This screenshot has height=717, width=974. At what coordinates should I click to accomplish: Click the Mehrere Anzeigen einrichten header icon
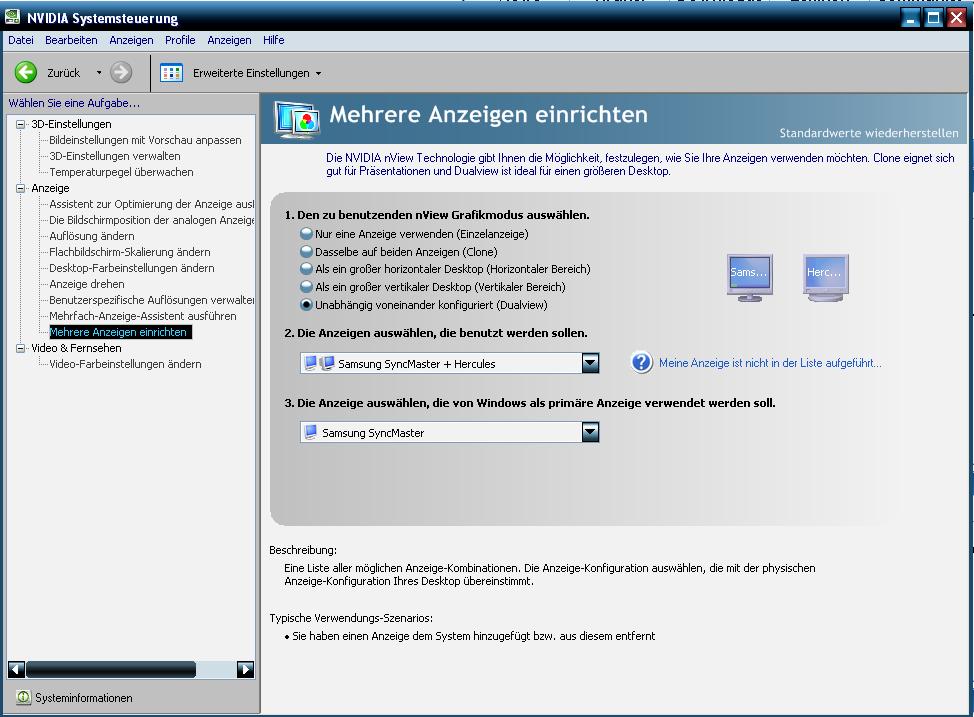coord(298,119)
